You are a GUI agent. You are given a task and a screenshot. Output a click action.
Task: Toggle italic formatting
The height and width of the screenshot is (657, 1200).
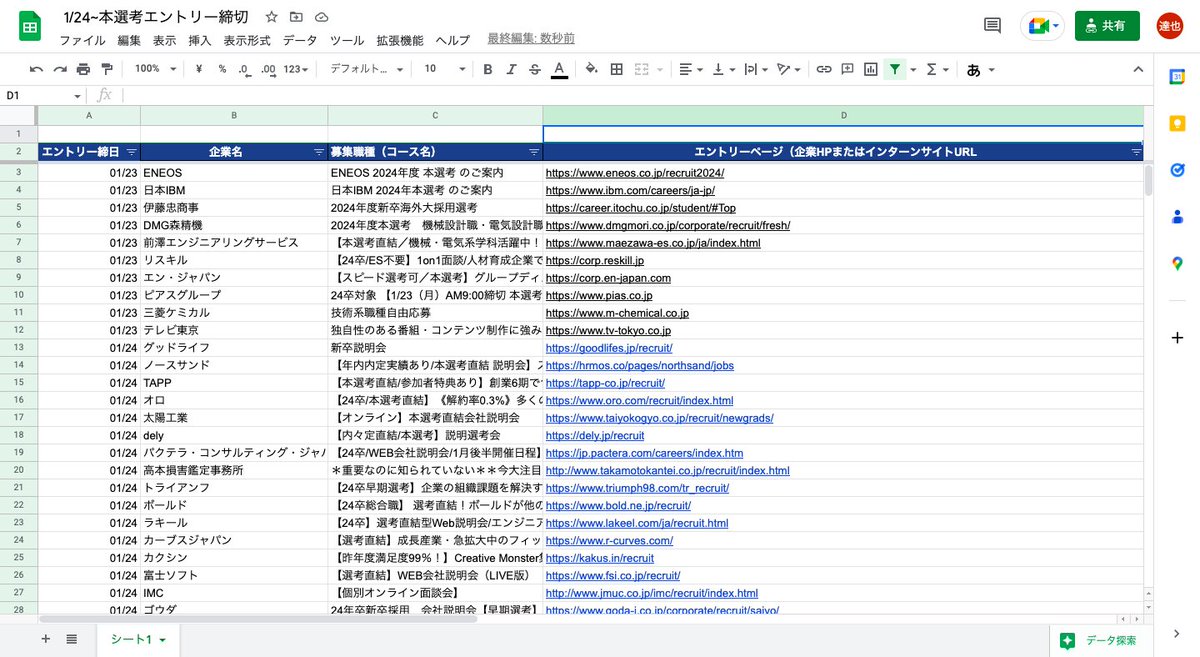pos(511,69)
